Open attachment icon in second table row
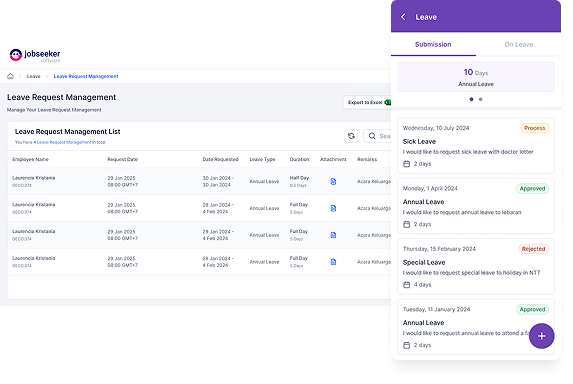573x384 pixels. 333,208
